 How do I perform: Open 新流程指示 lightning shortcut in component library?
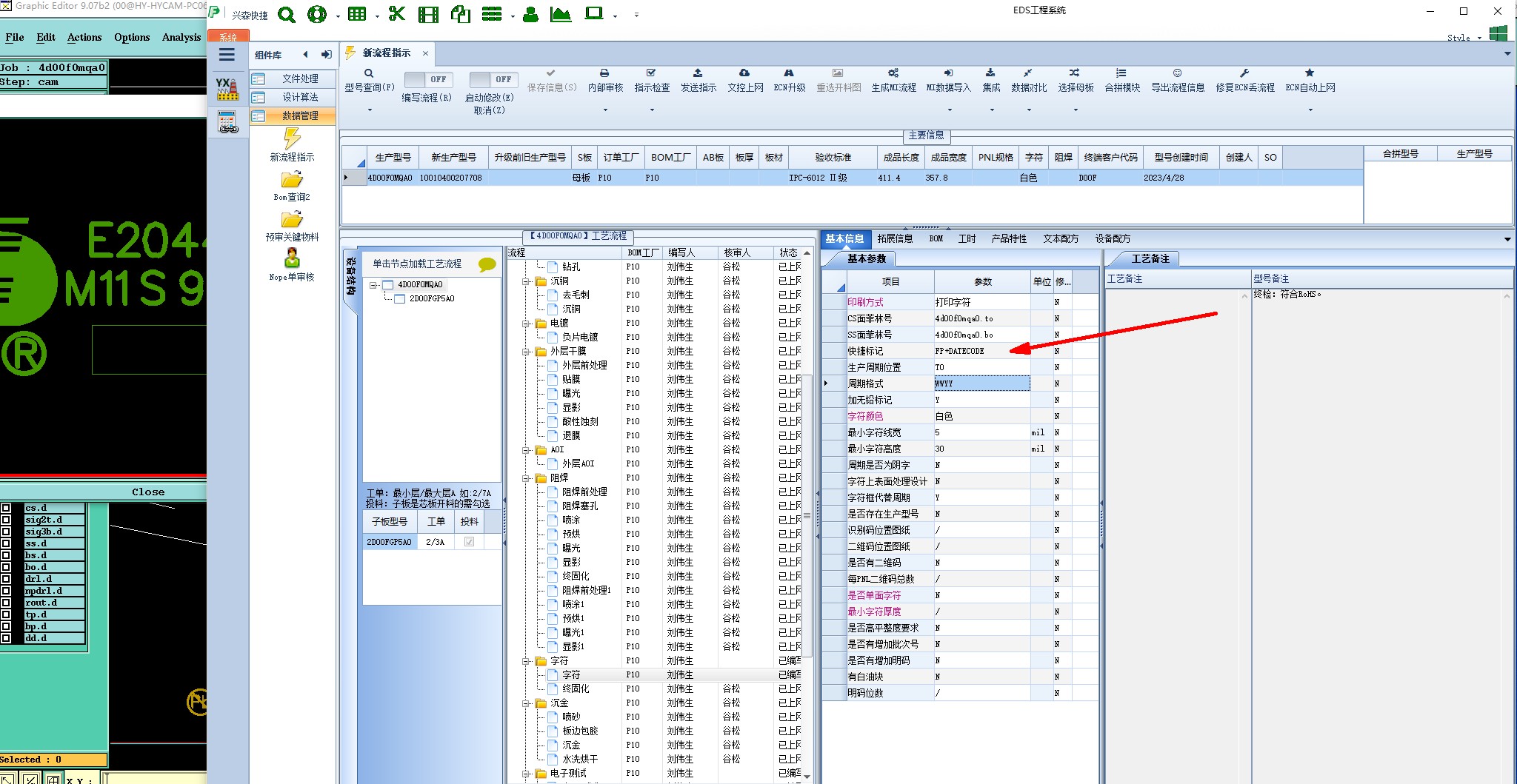click(x=292, y=145)
